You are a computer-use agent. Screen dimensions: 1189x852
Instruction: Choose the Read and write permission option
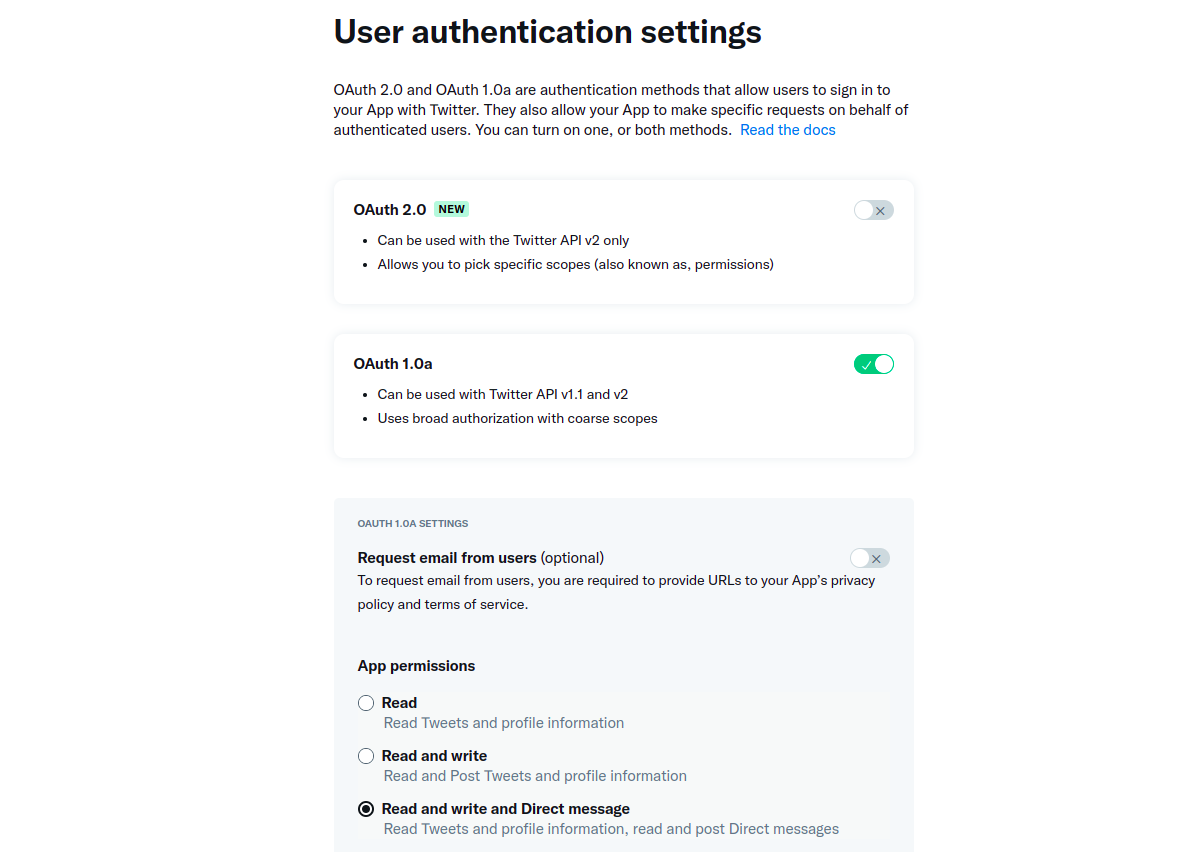pyautogui.click(x=366, y=756)
